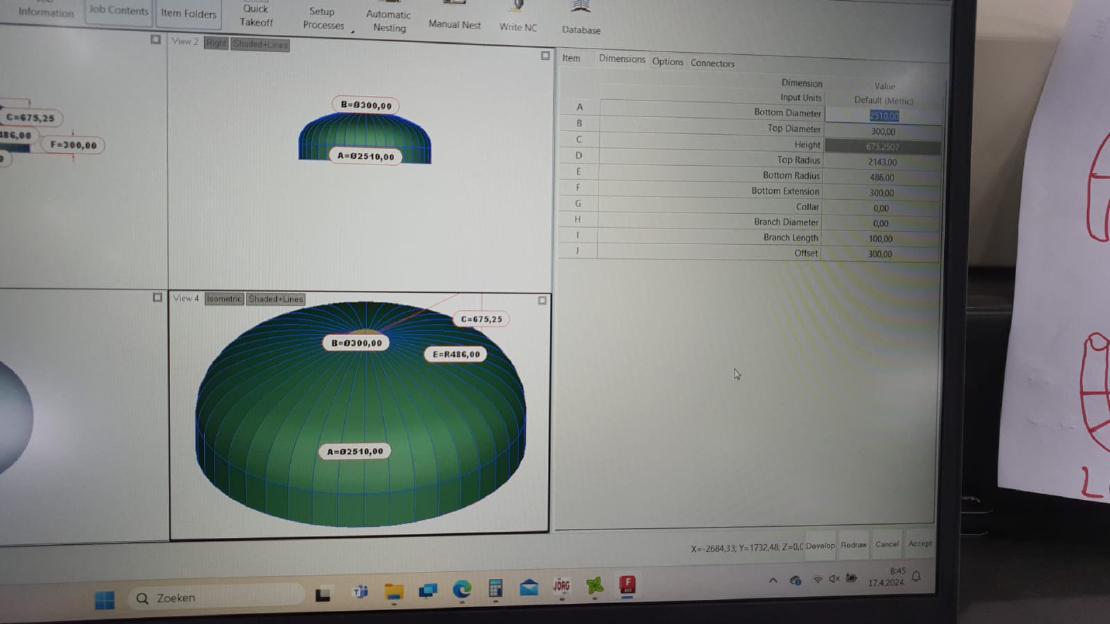Open Microsoft Teams from the taskbar
The image size is (1110, 624).
(360, 592)
